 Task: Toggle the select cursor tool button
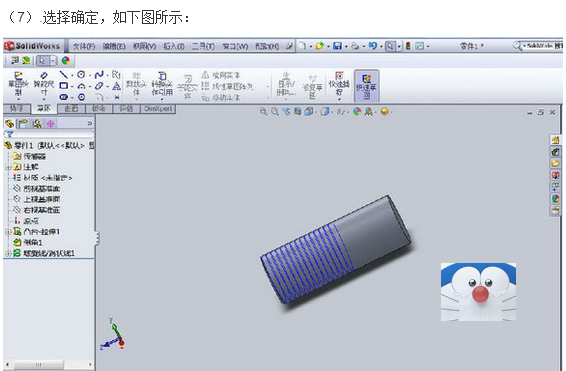(x=42, y=61)
